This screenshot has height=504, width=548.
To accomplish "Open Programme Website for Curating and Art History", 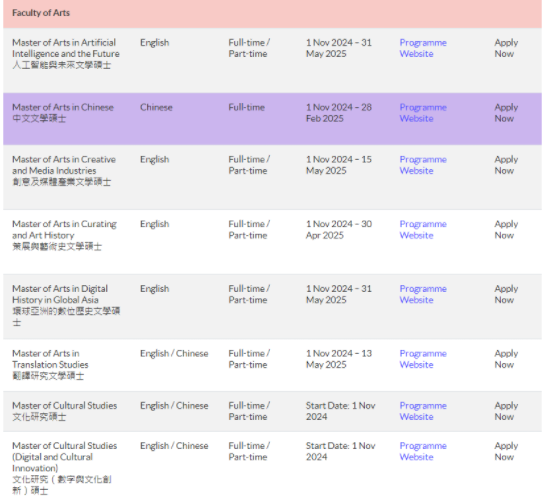I will tap(423, 230).
